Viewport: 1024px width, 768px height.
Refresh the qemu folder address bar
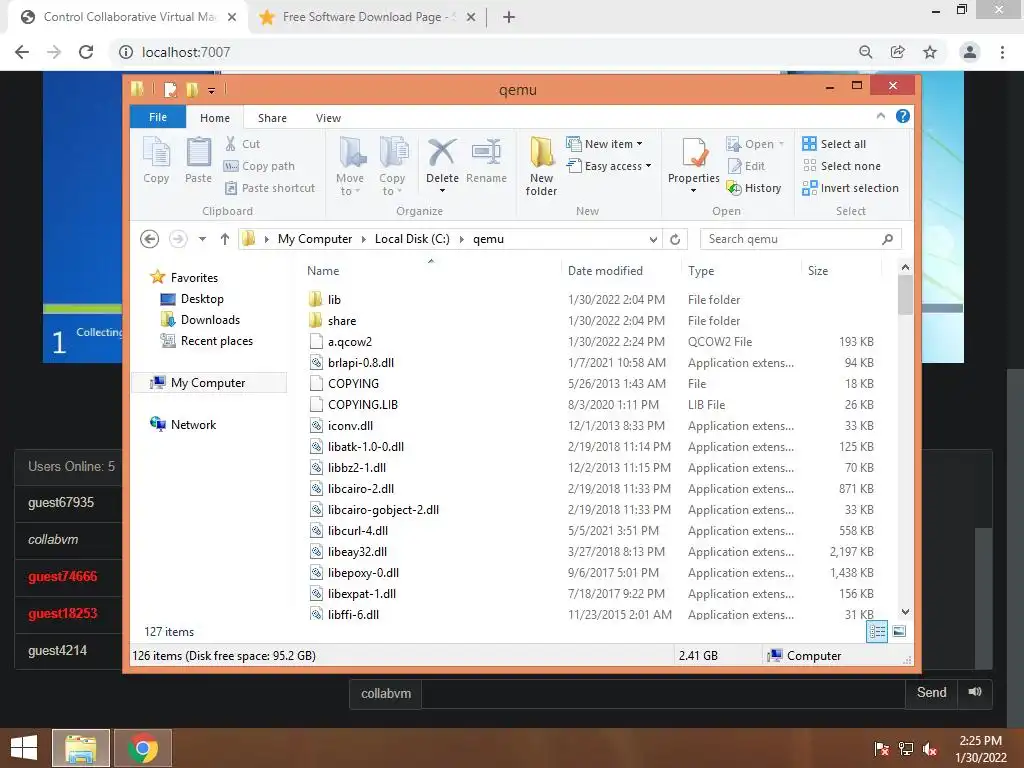(x=675, y=239)
